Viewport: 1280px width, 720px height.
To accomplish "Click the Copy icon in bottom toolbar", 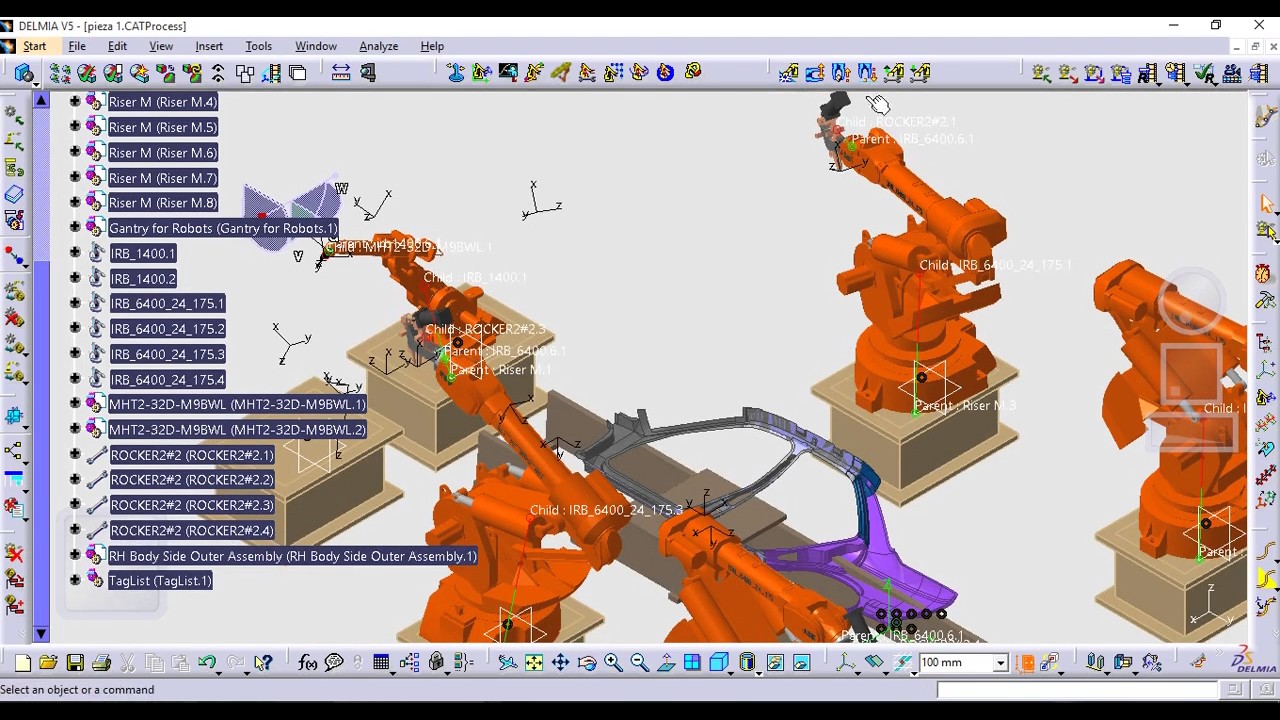I will click(x=154, y=662).
